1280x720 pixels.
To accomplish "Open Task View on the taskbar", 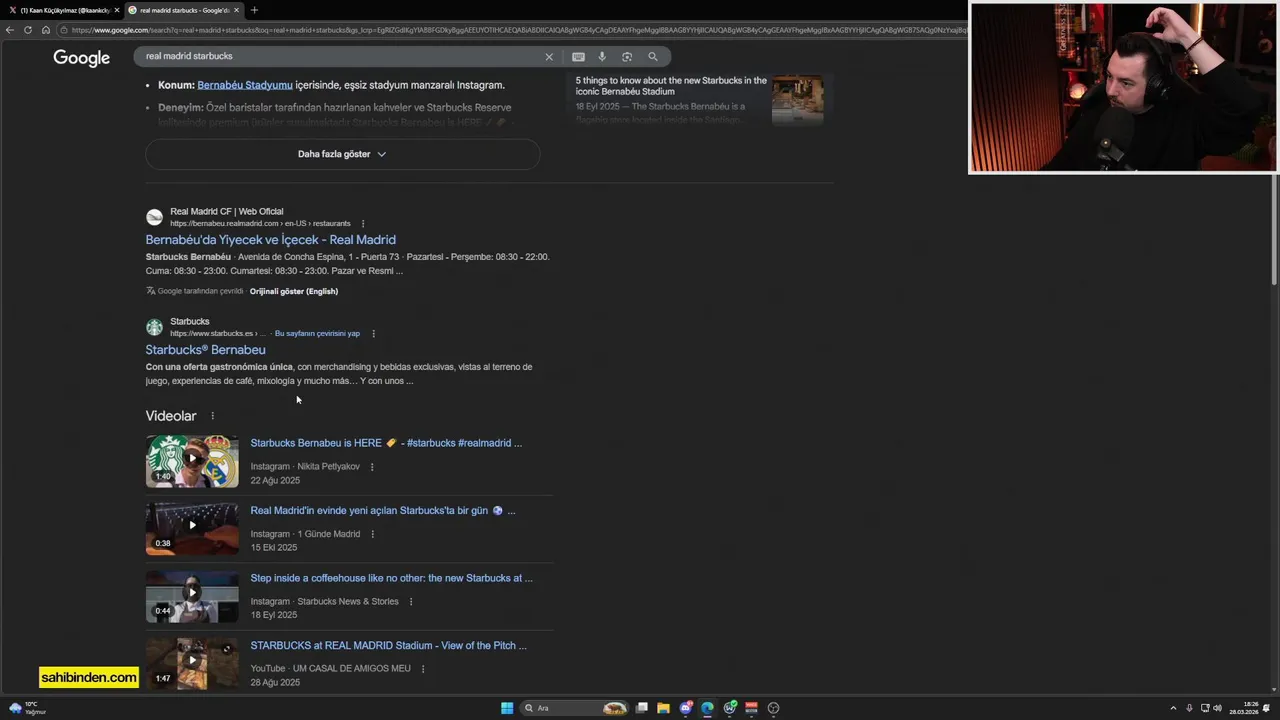I will click(x=642, y=708).
